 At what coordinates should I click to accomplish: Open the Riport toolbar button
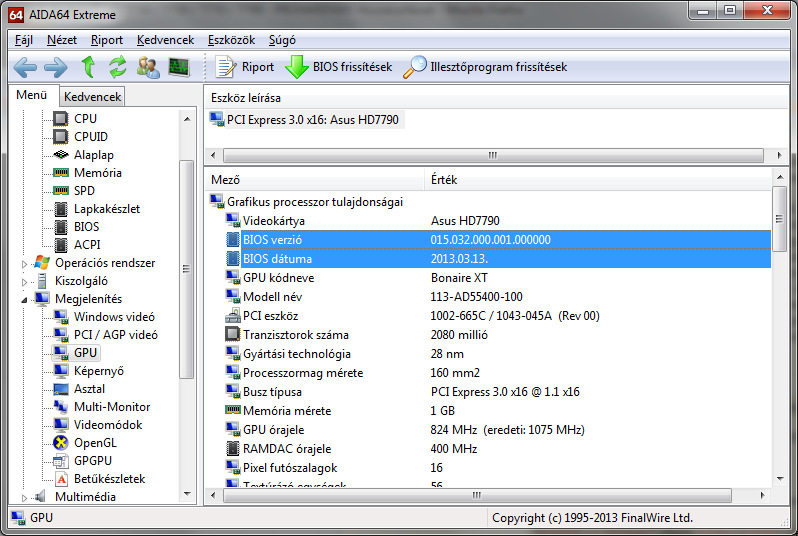click(x=245, y=67)
